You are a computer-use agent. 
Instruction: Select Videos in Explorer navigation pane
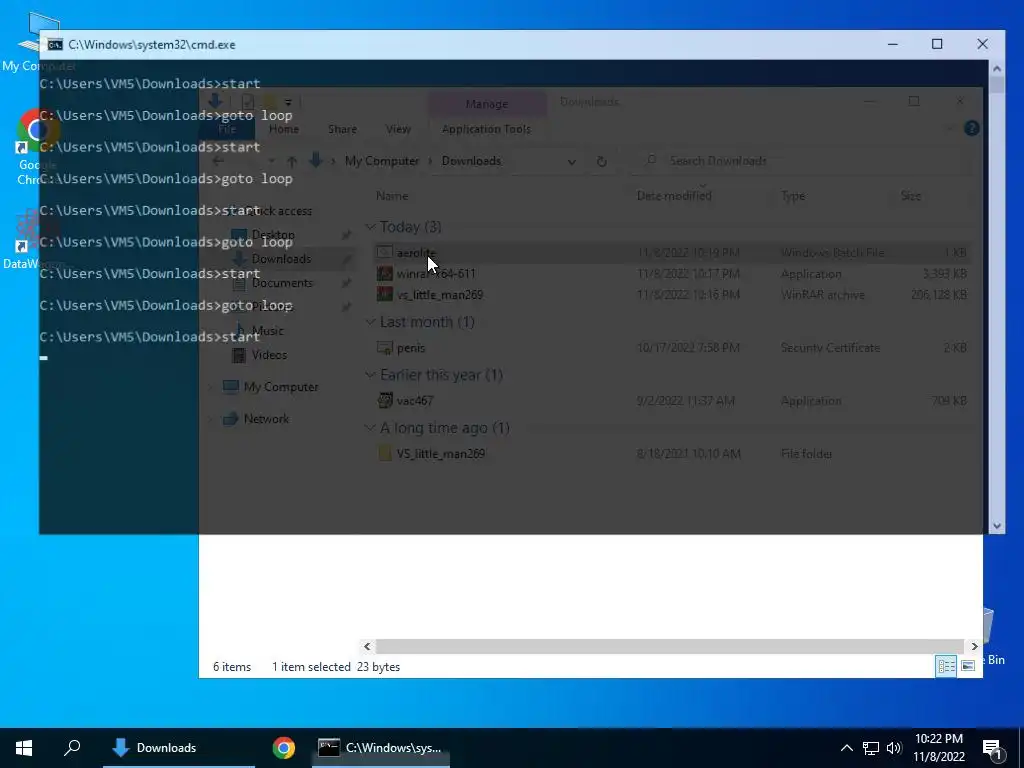coord(269,355)
